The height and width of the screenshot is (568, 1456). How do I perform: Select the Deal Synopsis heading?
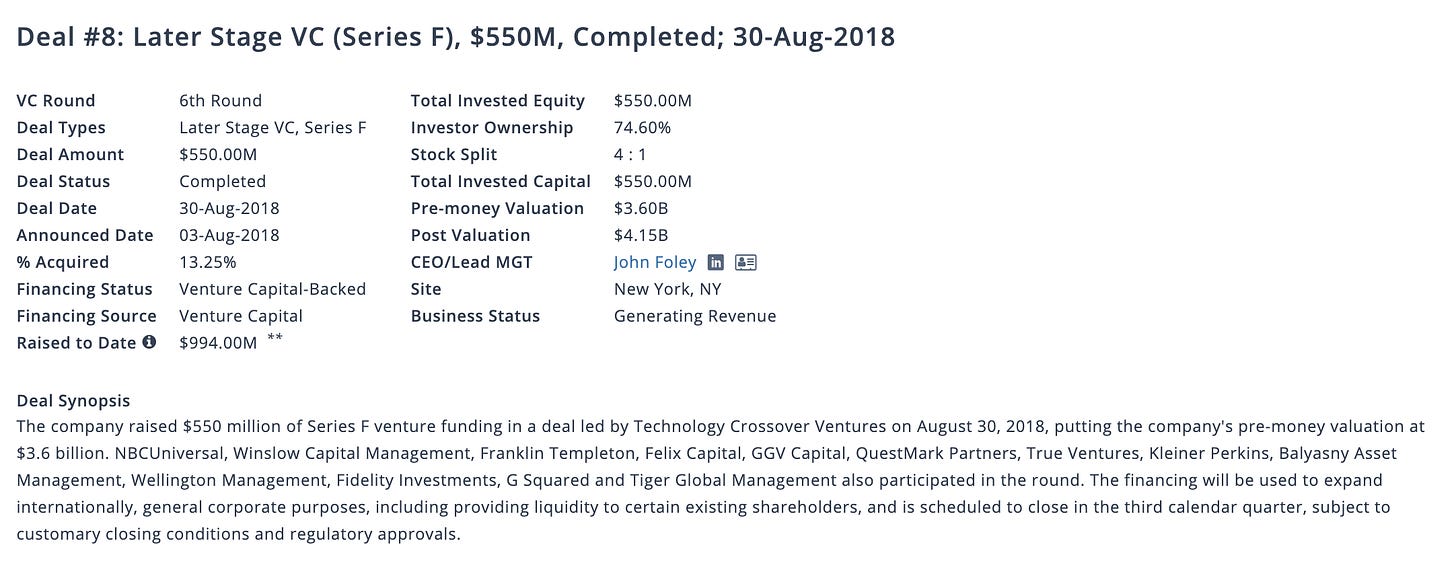[x=73, y=401]
